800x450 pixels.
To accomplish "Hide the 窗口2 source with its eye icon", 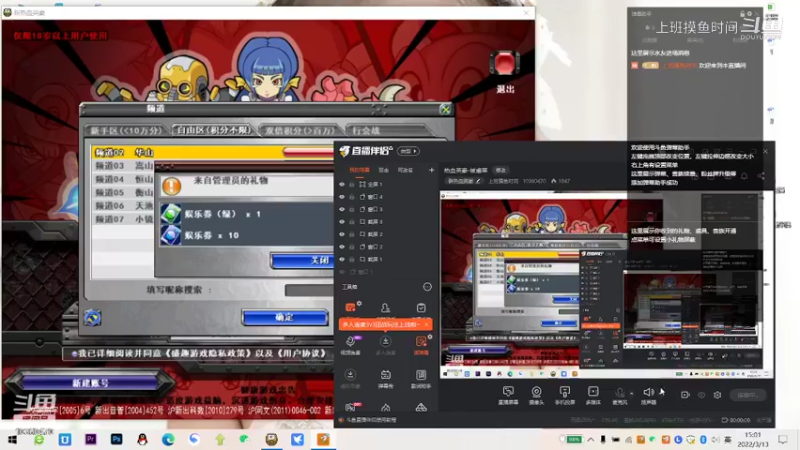I will coord(342,246).
